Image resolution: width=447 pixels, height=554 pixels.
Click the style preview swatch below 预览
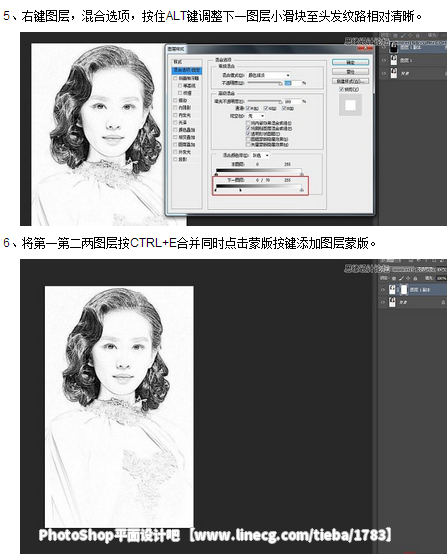tap(351, 105)
